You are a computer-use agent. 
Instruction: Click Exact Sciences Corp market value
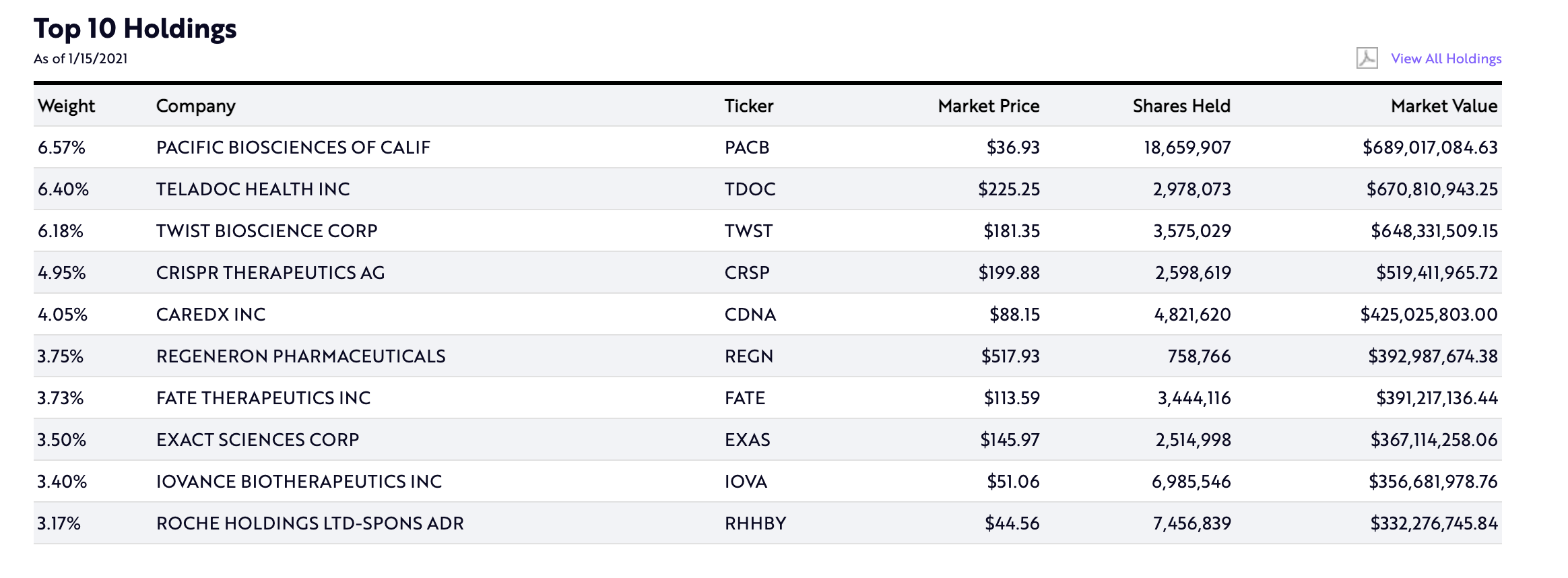(x=1433, y=440)
